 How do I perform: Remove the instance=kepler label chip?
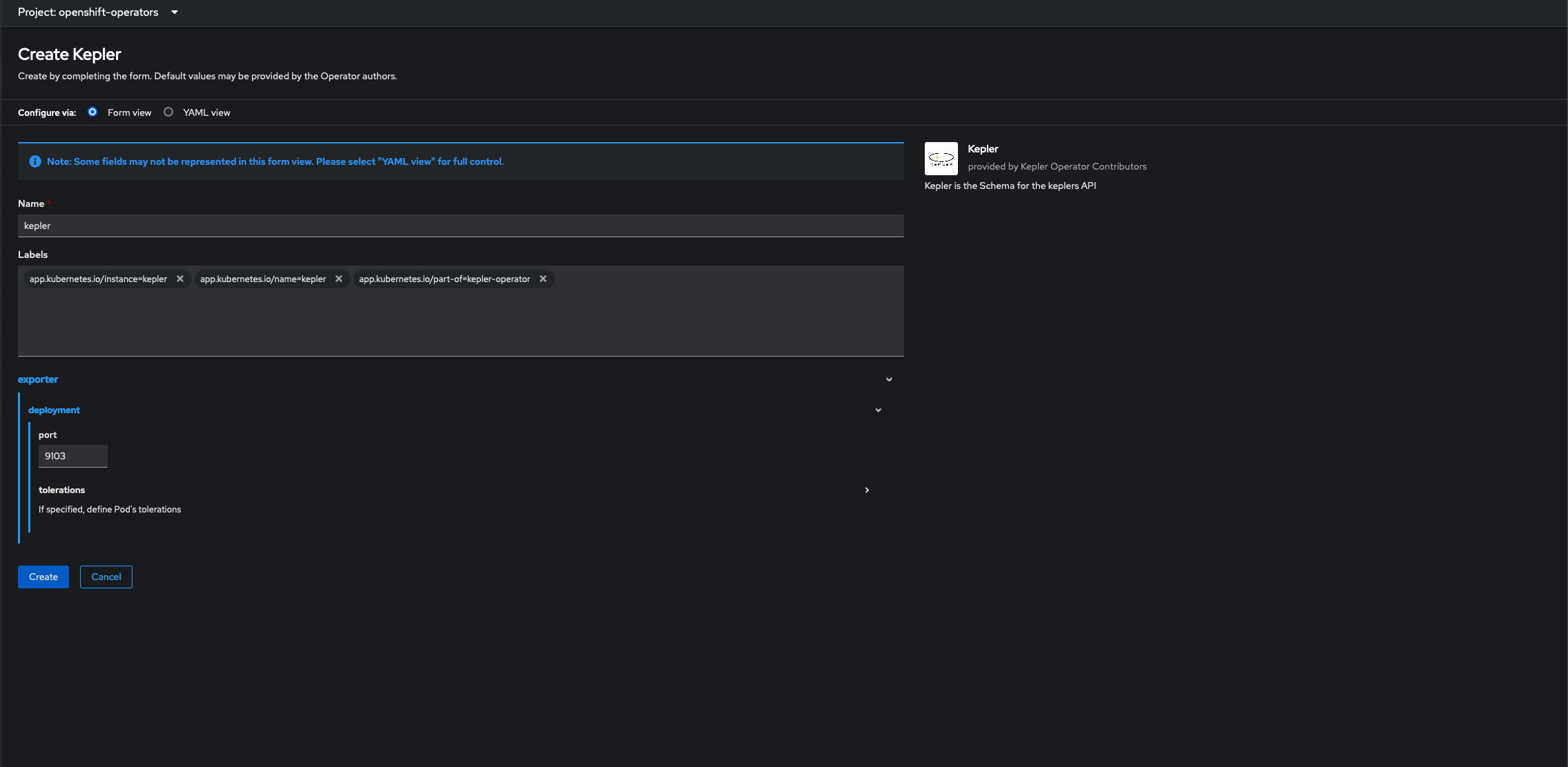pyautogui.click(x=180, y=279)
